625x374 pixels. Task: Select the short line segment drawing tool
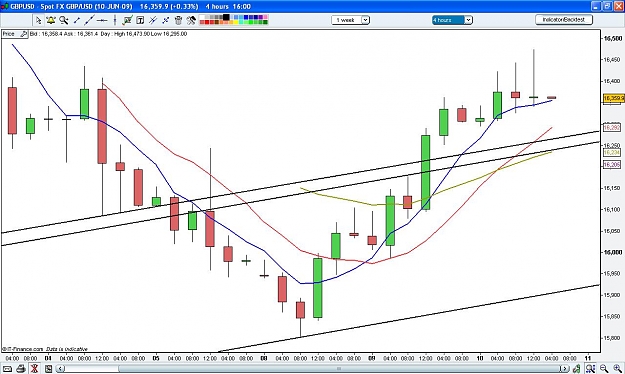pyautogui.click(x=77, y=20)
